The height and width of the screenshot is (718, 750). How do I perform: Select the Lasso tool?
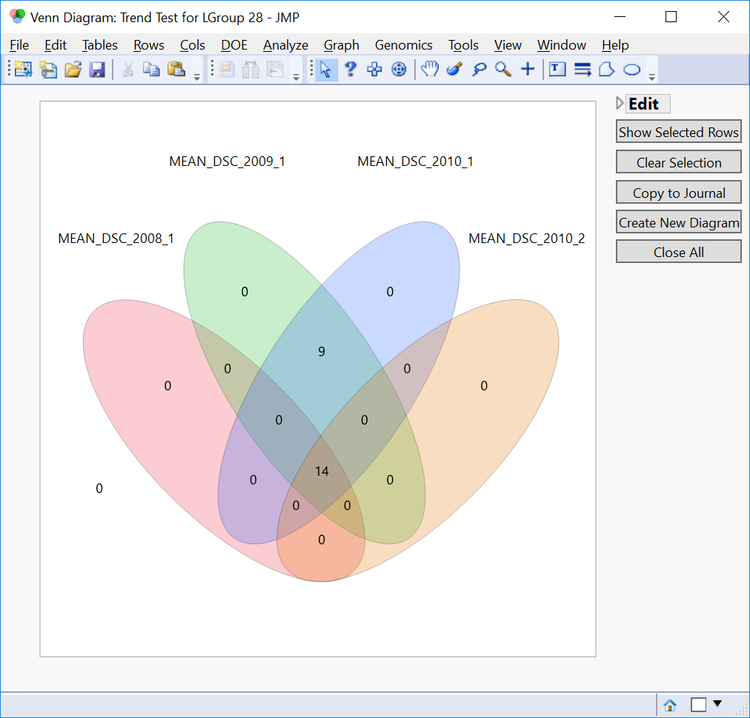479,69
